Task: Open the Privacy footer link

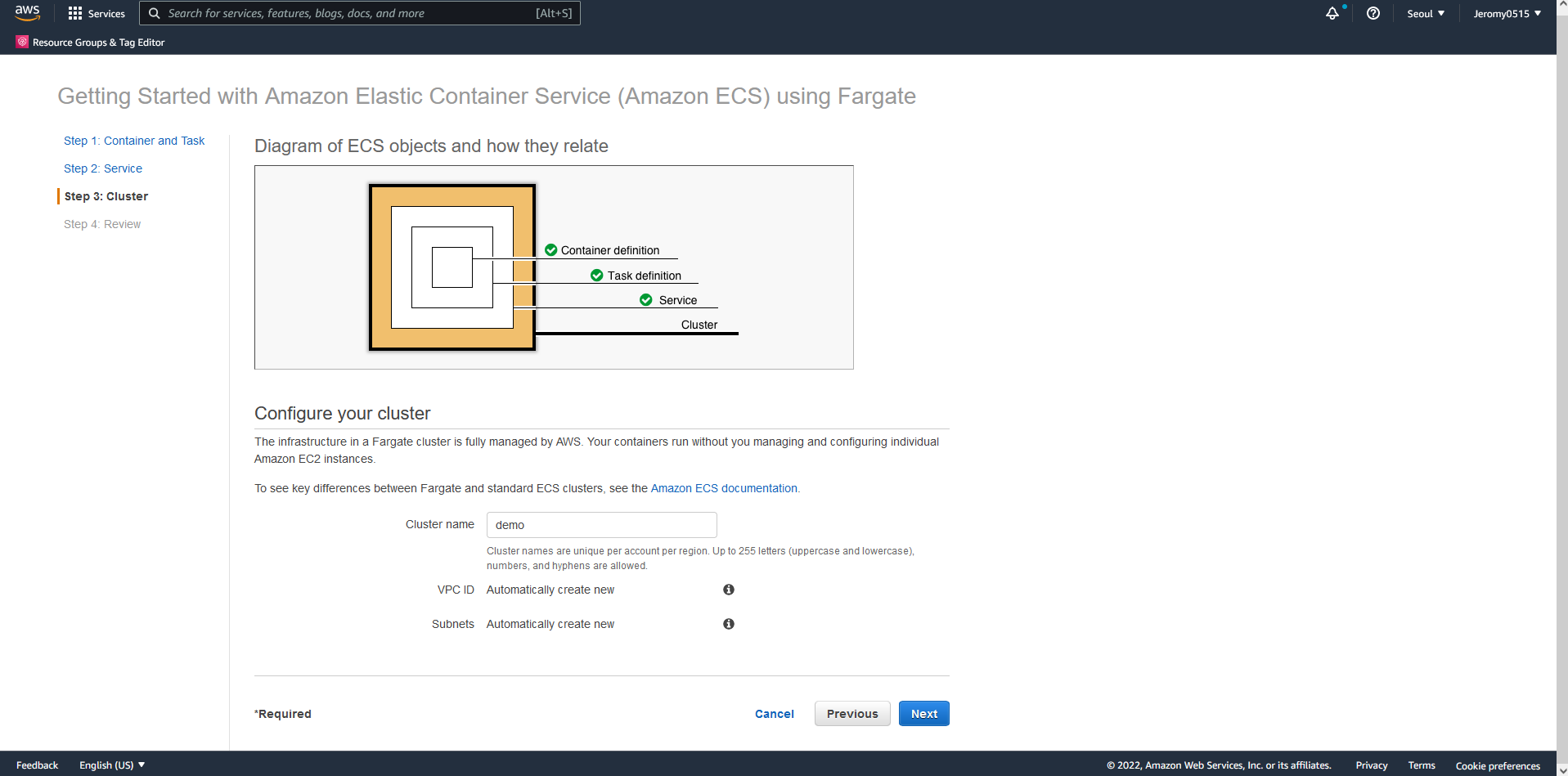Action: tap(1372, 765)
